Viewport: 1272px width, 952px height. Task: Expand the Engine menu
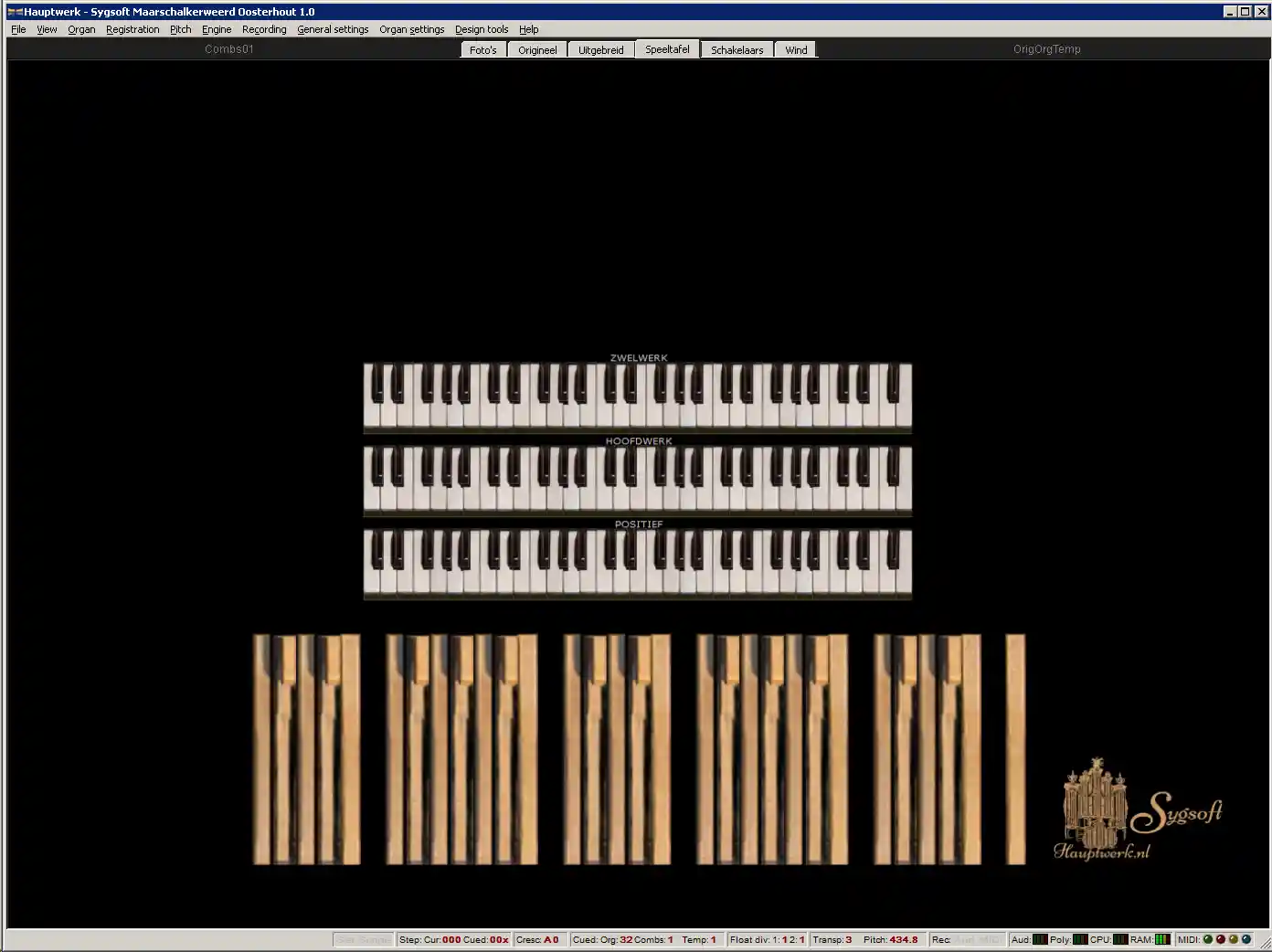[x=217, y=29]
